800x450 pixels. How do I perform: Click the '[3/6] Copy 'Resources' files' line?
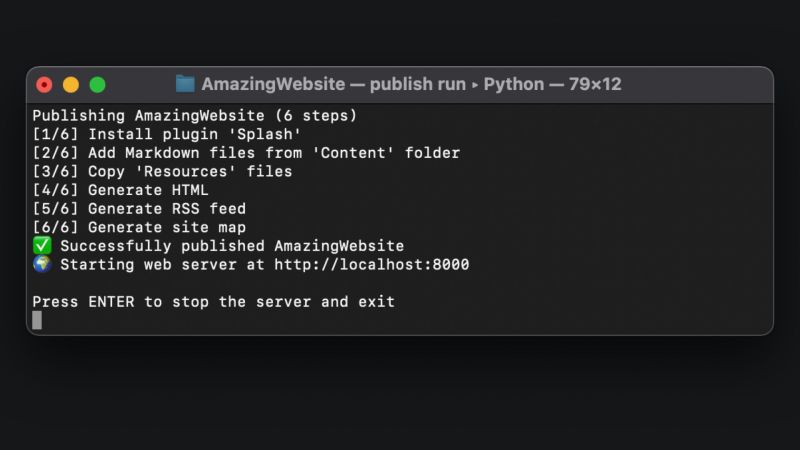click(162, 171)
